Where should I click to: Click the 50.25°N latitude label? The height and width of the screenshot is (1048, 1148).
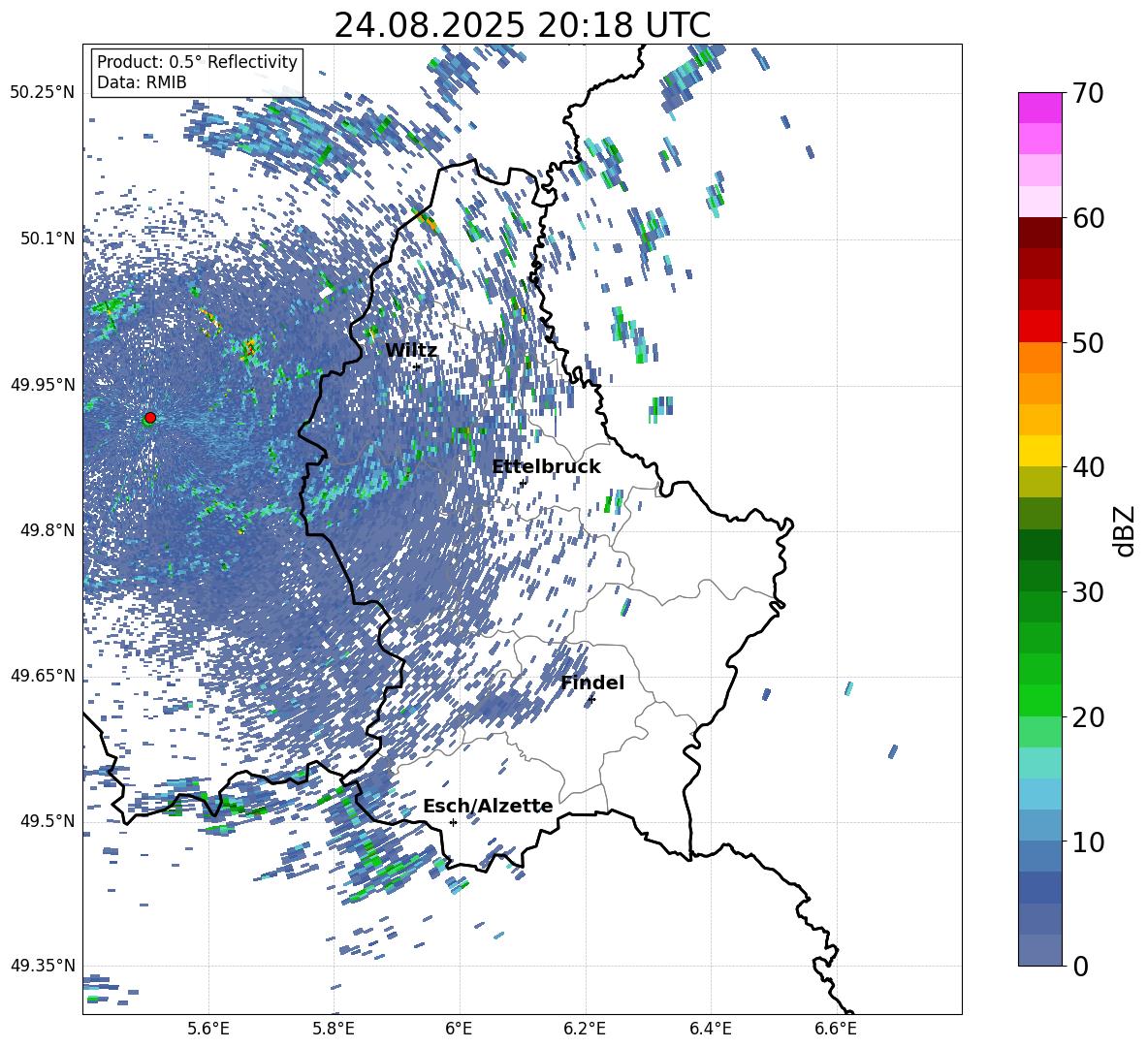tap(43, 93)
